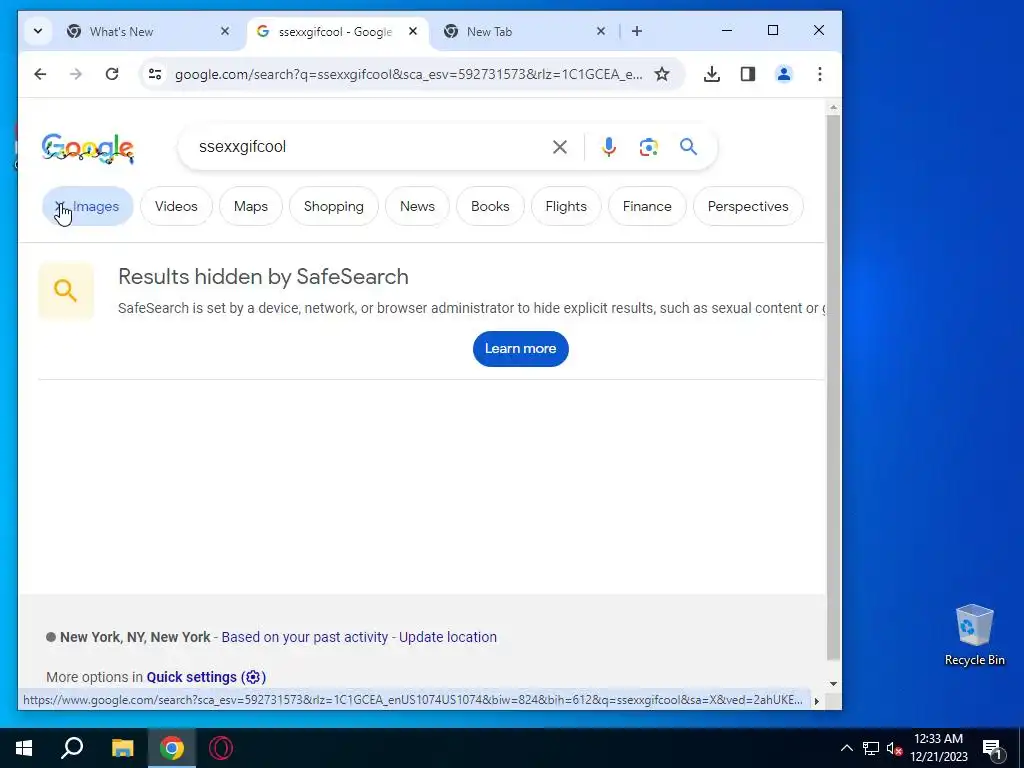This screenshot has height=768, width=1024.
Task: Select the News filter chip
Action: click(417, 206)
